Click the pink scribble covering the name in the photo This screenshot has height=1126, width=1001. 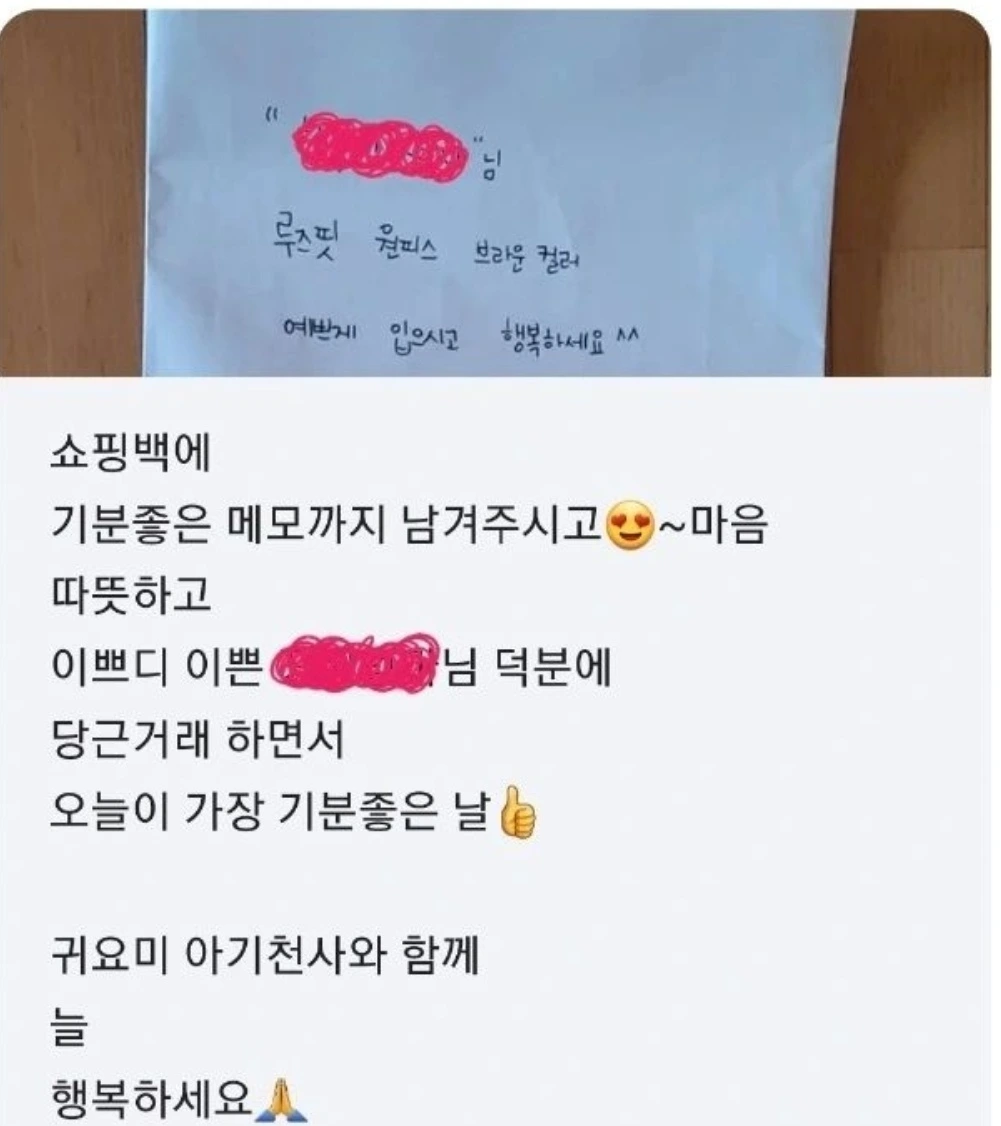click(381, 149)
